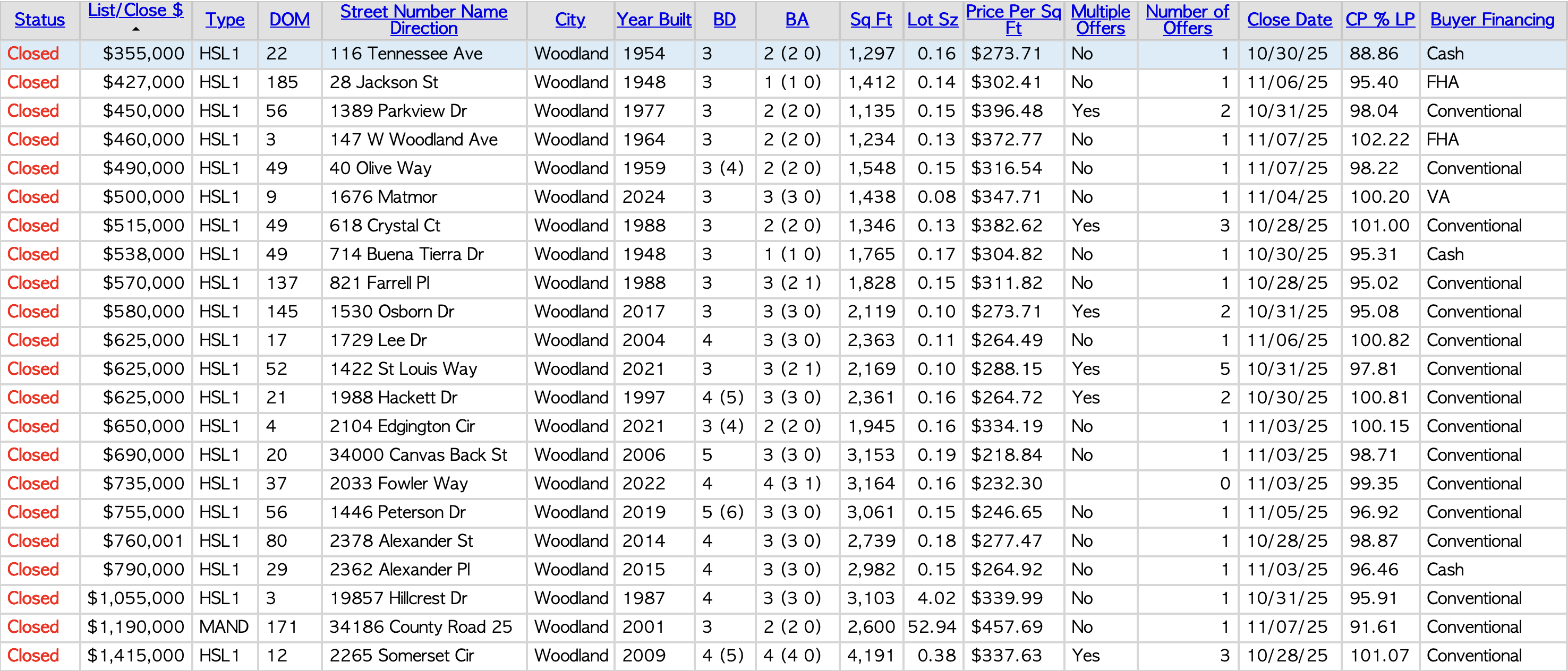Select the 116 Tennessee Ave row
This screenshot has height=671, width=1568.
point(406,54)
